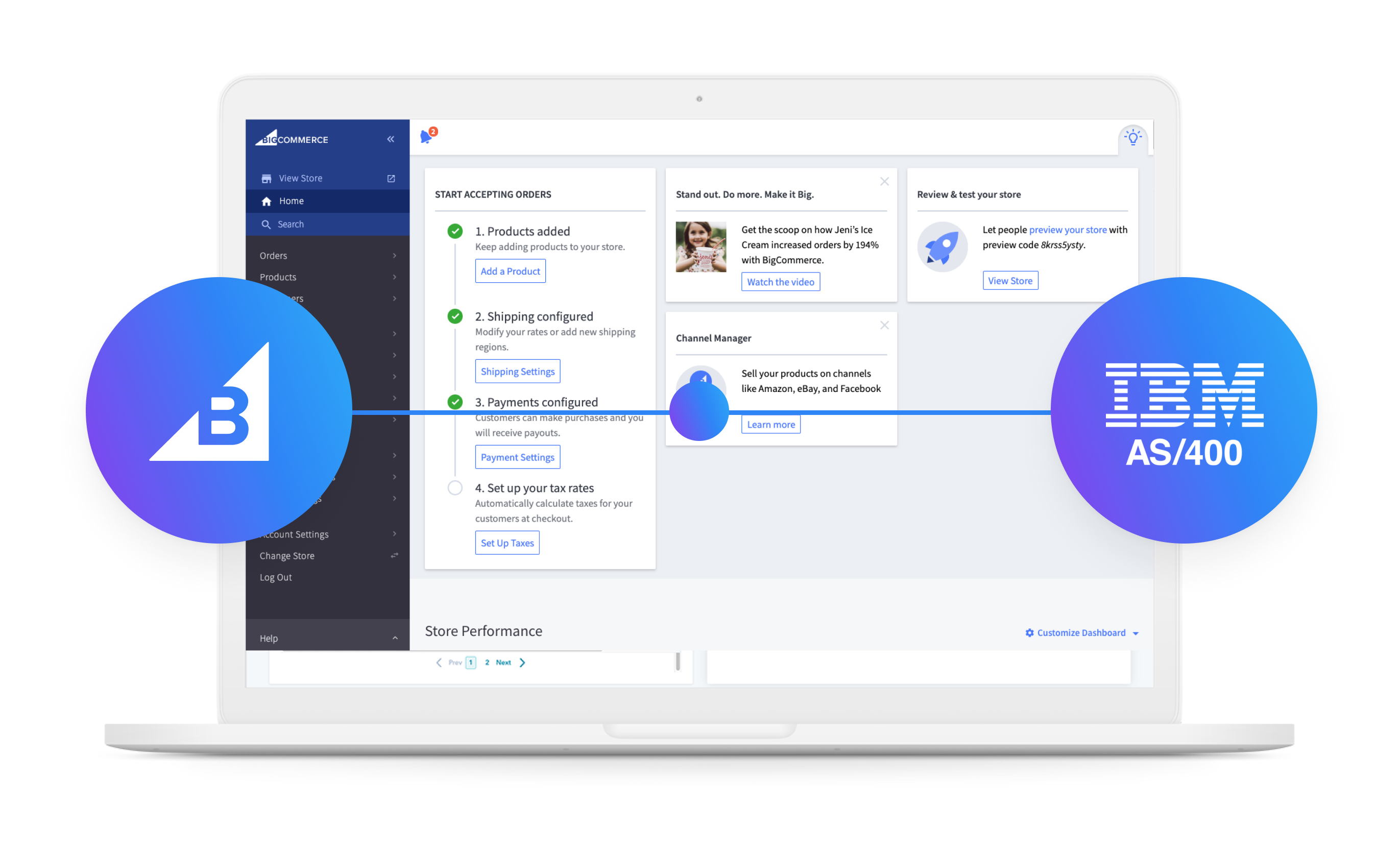Click the Search field in sidebar
Image resolution: width=1400 pixels, height=862 pixels.
(x=327, y=225)
